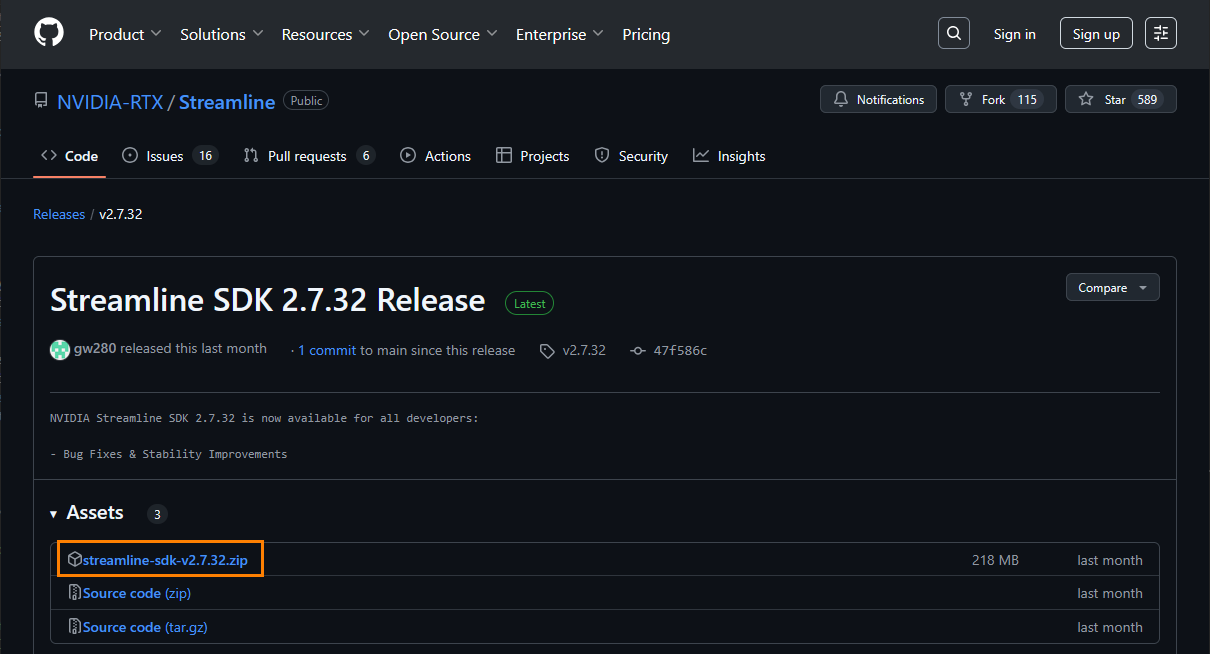
Task: Click the Sign in link
Action: click(x=1015, y=34)
